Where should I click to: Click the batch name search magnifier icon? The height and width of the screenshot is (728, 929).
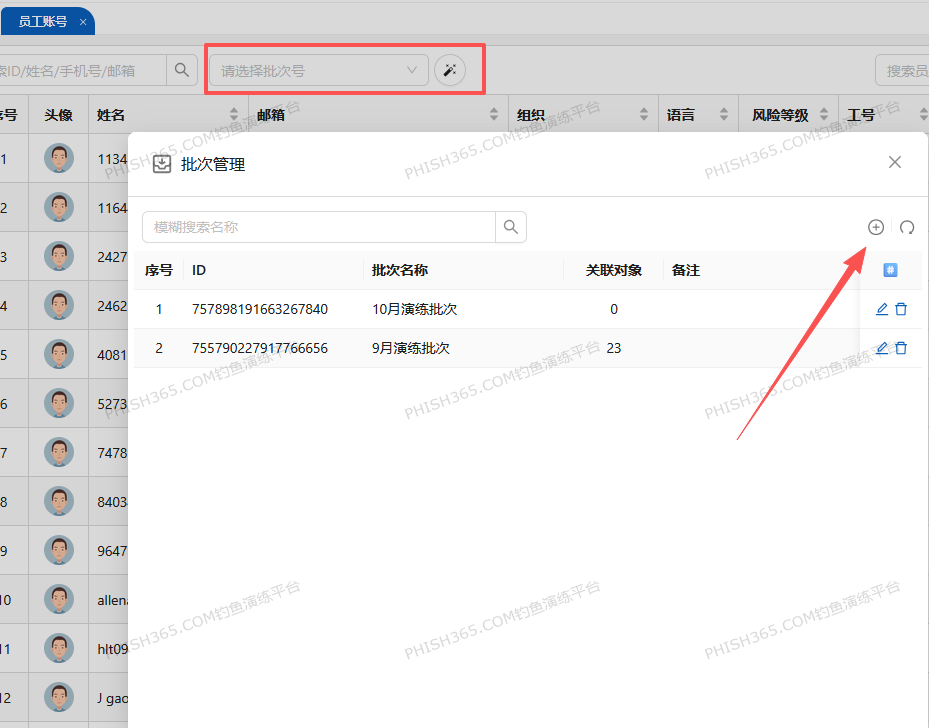point(511,227)
